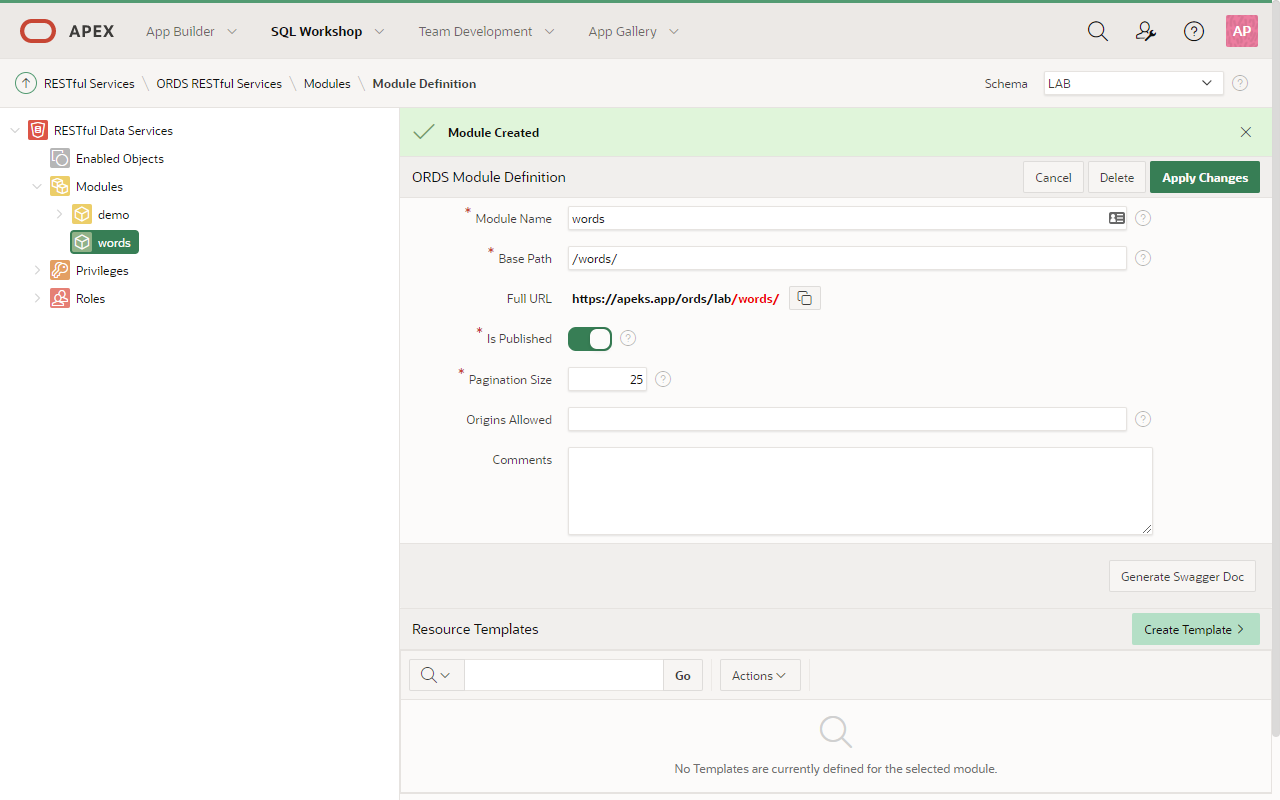Click the Go search button

(x=683, y=675)
